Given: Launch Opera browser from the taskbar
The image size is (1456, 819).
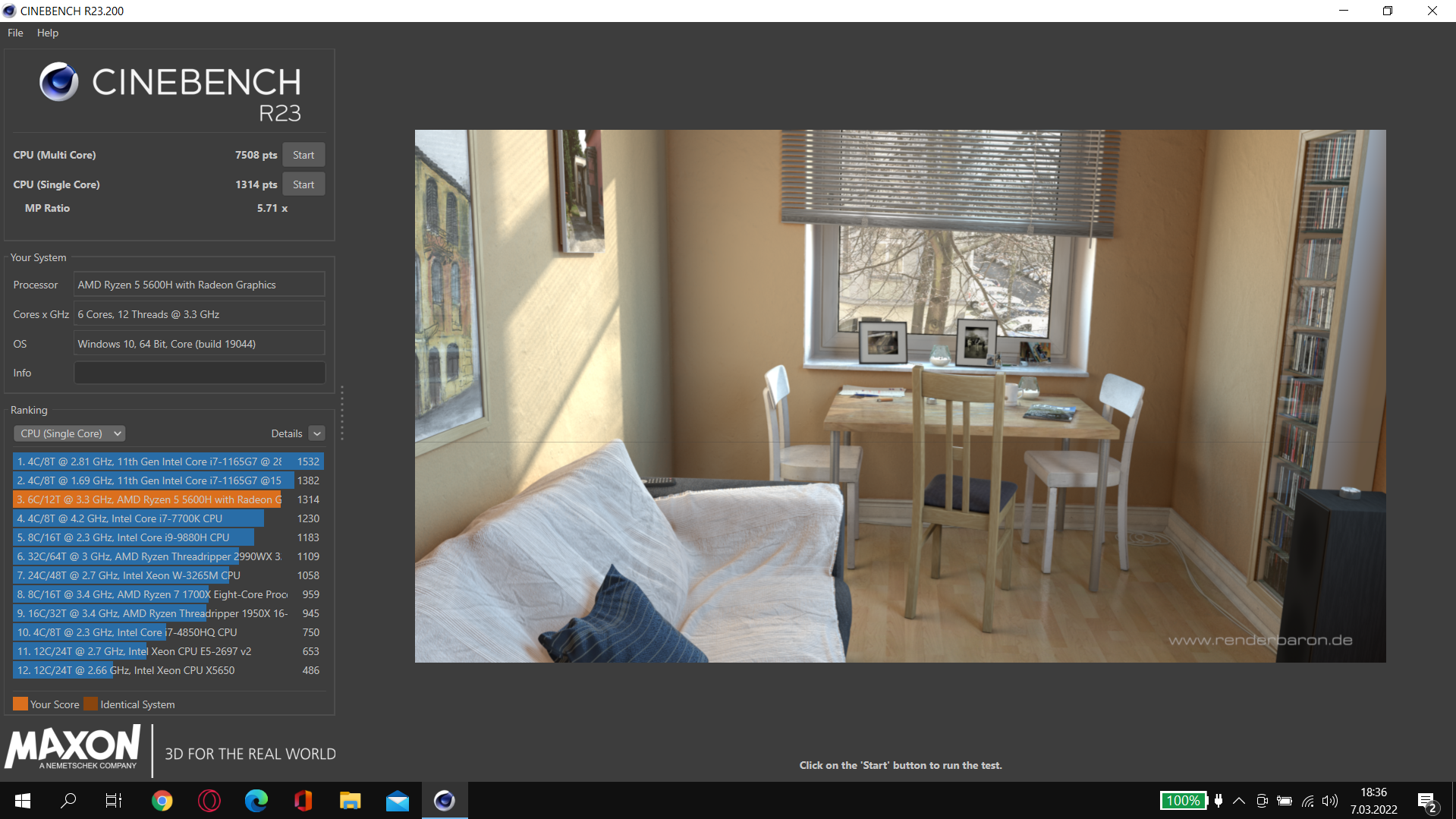Looking at the screenshot, I should (209, 800).
